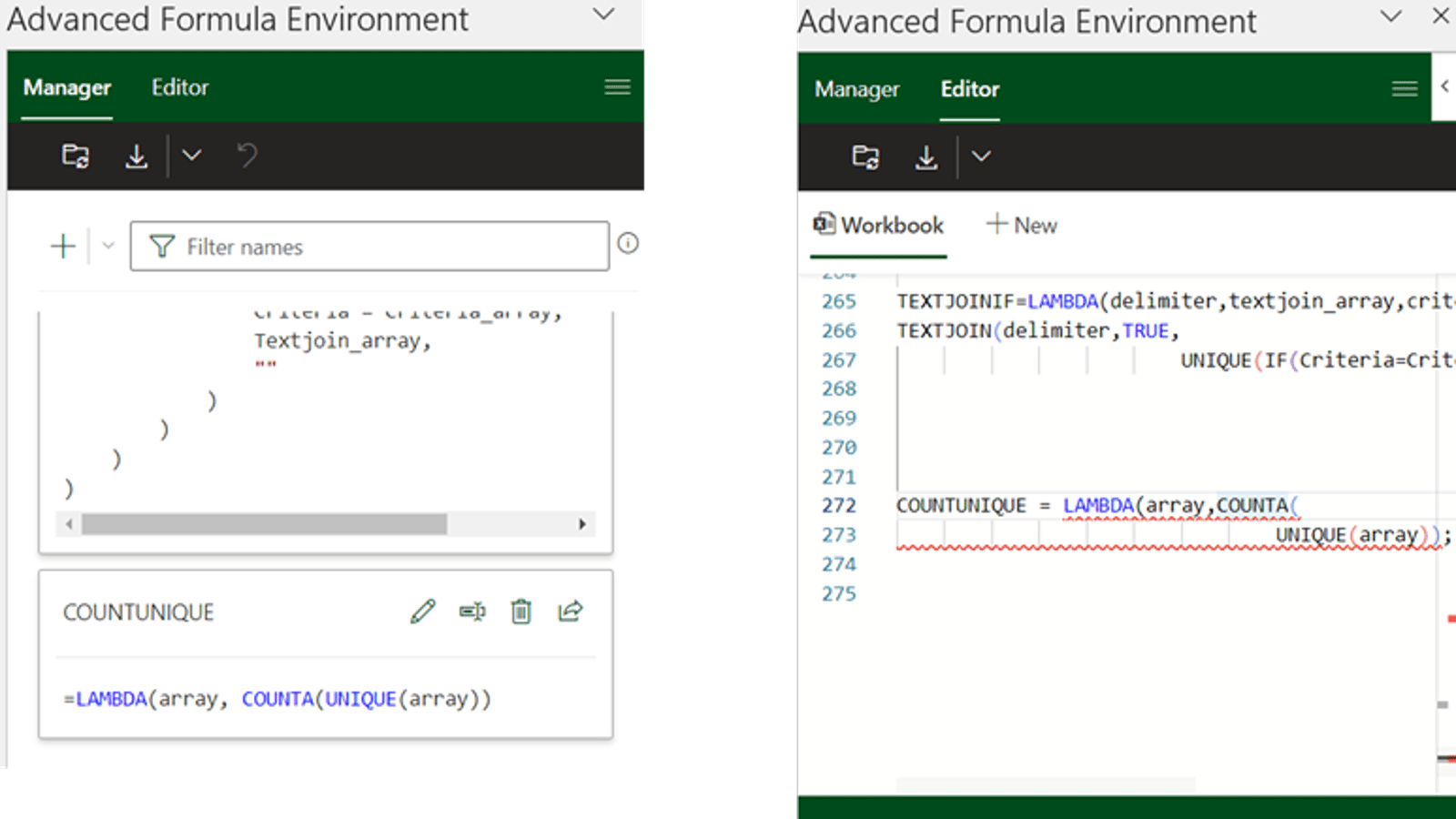This screenshot has height=819, width=1456.
Task: Click the import download icon in Editor toolbar
Action: point(926,157)
